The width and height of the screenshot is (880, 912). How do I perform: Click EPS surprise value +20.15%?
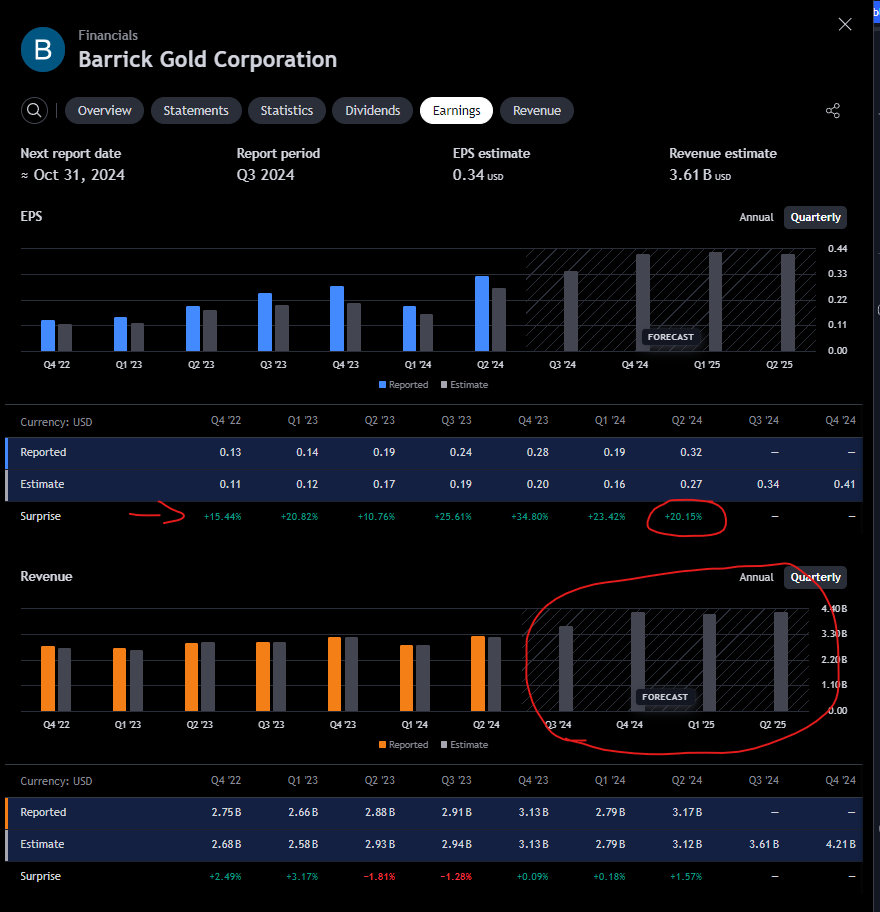(683, 516)
